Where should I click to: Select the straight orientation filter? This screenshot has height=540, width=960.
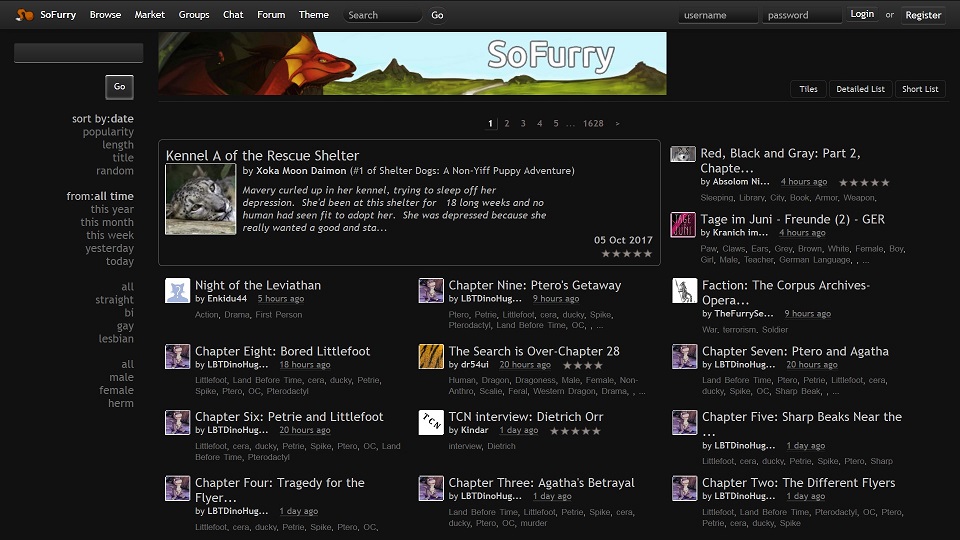click(114, 299)
